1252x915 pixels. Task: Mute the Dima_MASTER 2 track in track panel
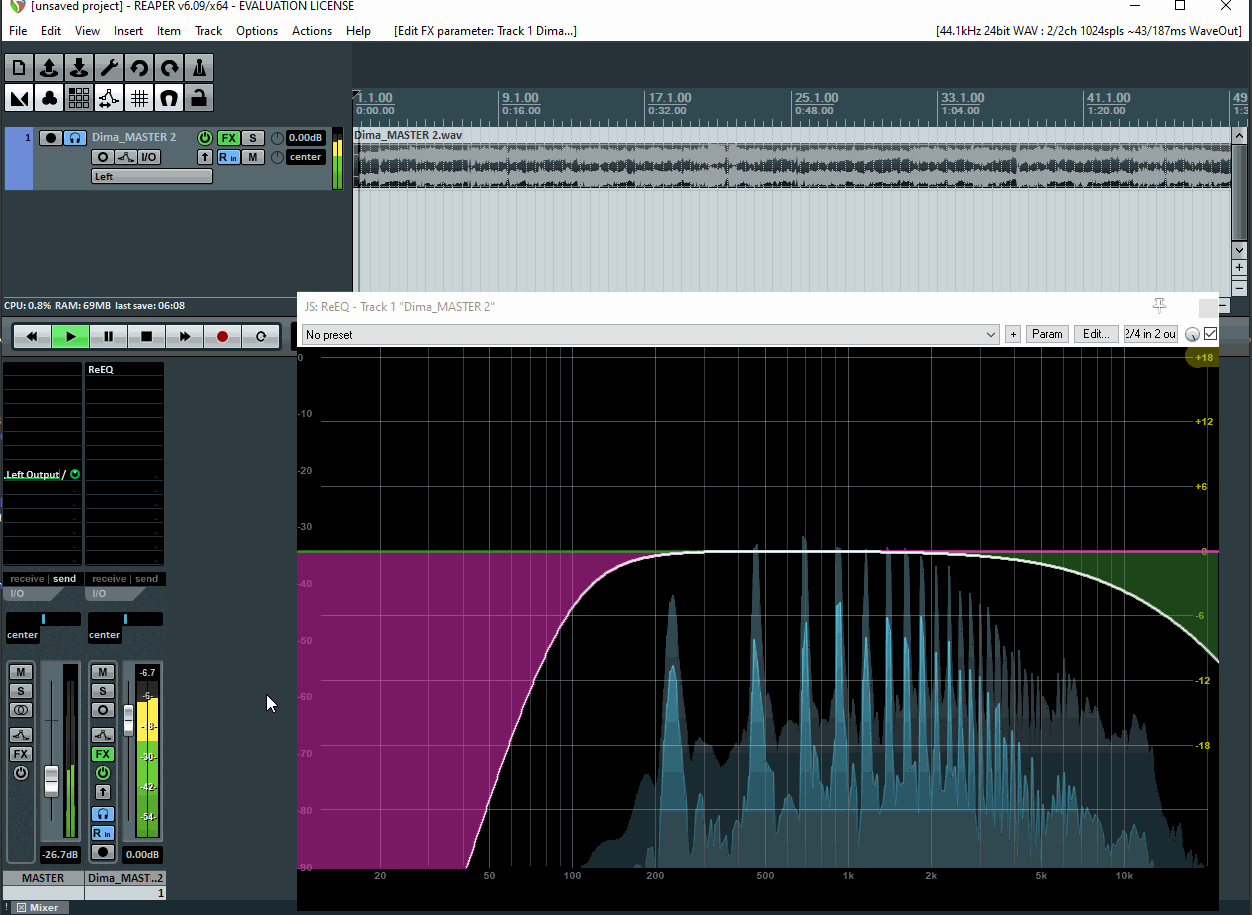point(253,157)
